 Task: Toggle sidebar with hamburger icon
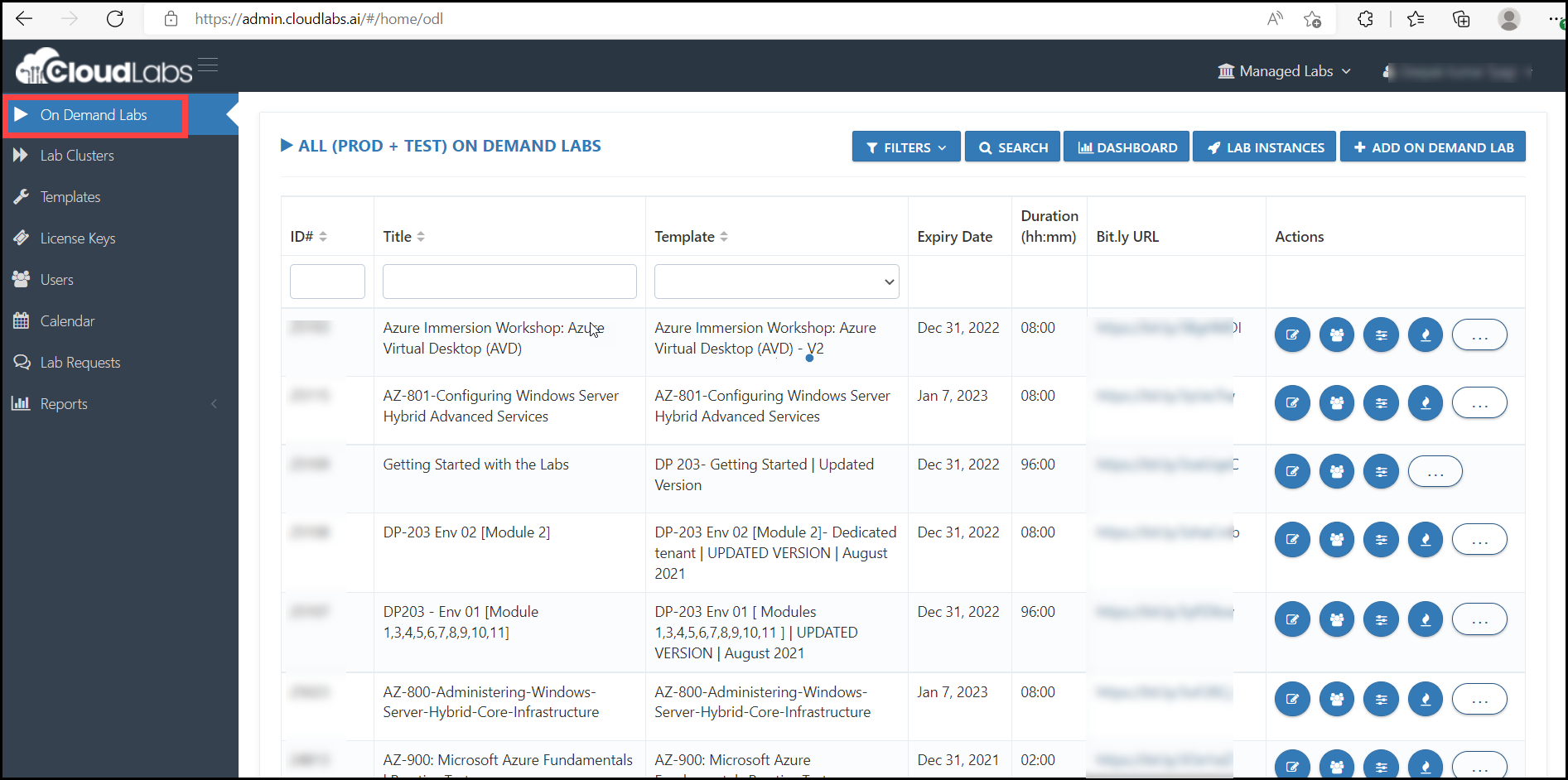[208, 65]
